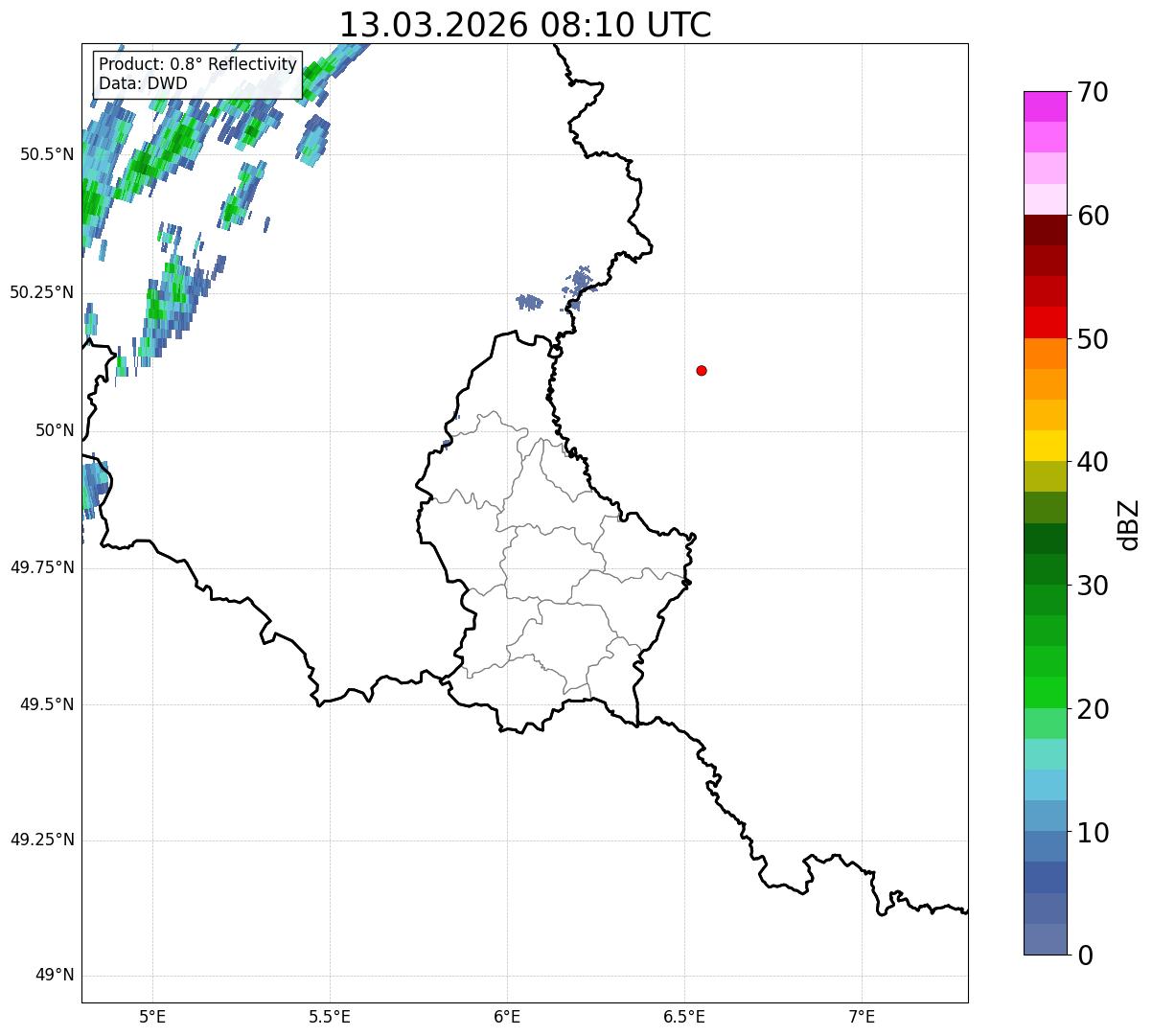Viewport: 1152px width, 1036px height.
Task: Click the bright green colorbar swatch above 20
Action: tap(1046, 692)
